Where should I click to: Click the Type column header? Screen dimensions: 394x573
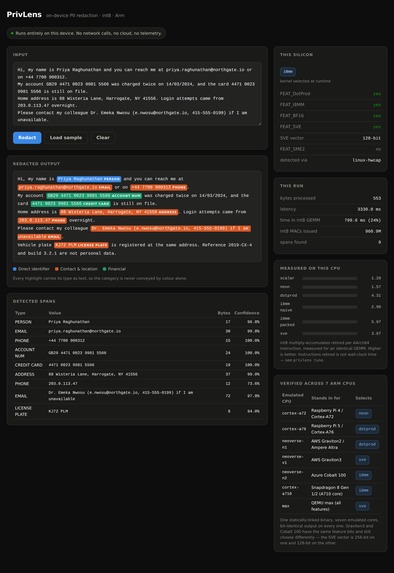20,313
